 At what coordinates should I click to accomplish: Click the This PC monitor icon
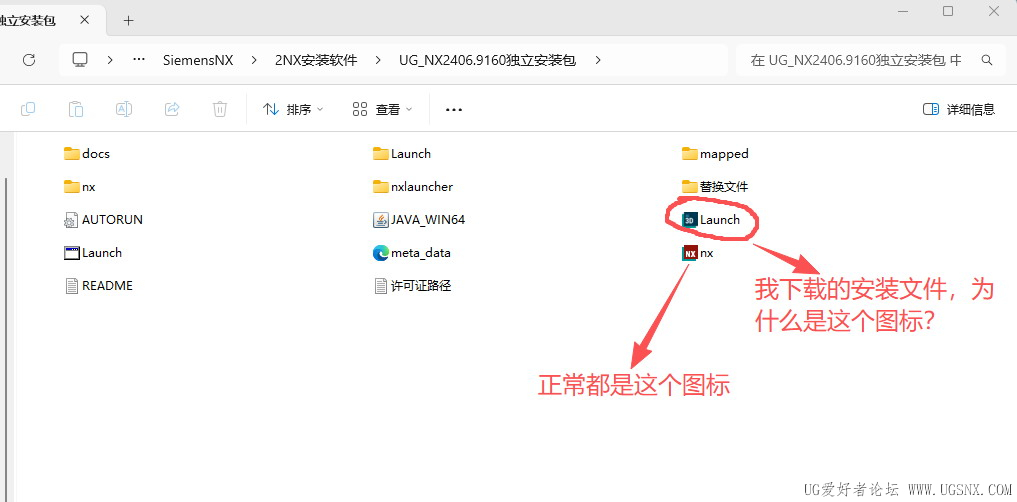(x=80, y=60)
